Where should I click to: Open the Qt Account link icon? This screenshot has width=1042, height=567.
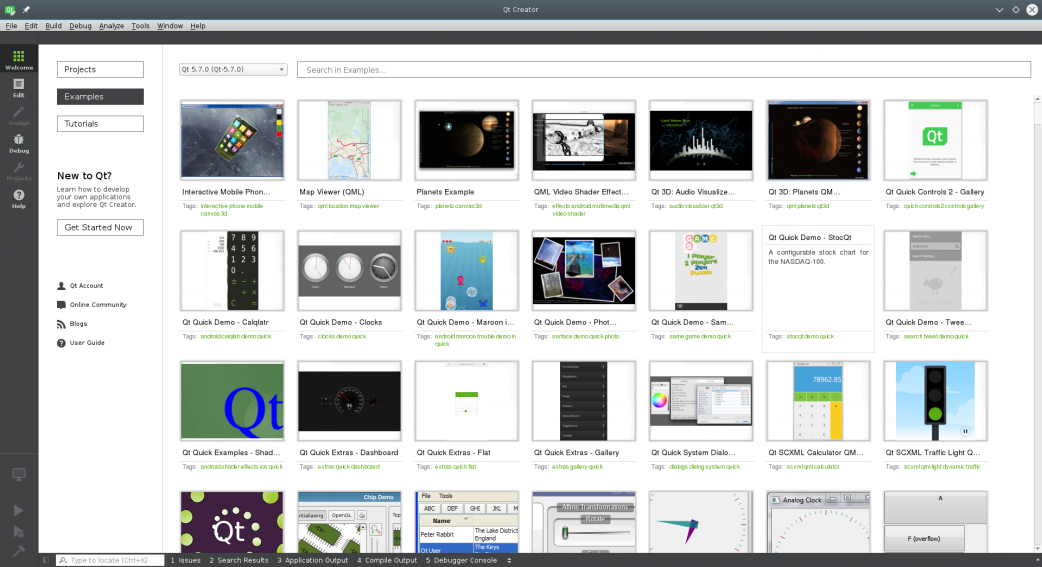point(62,286)
